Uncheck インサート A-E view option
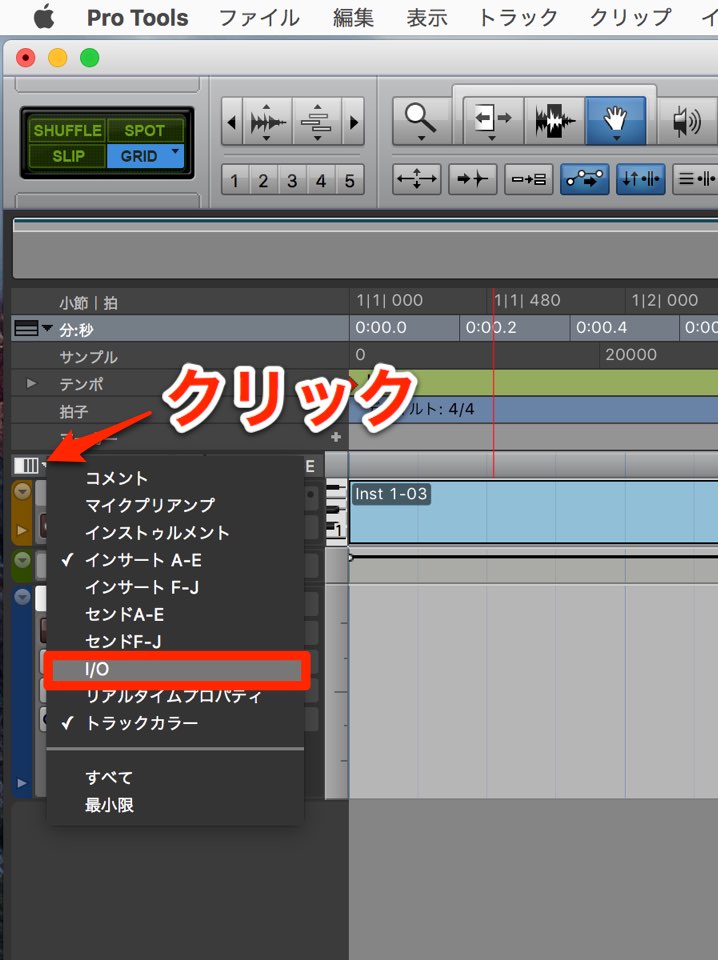The image size is (718, 960). pos(175,560)
